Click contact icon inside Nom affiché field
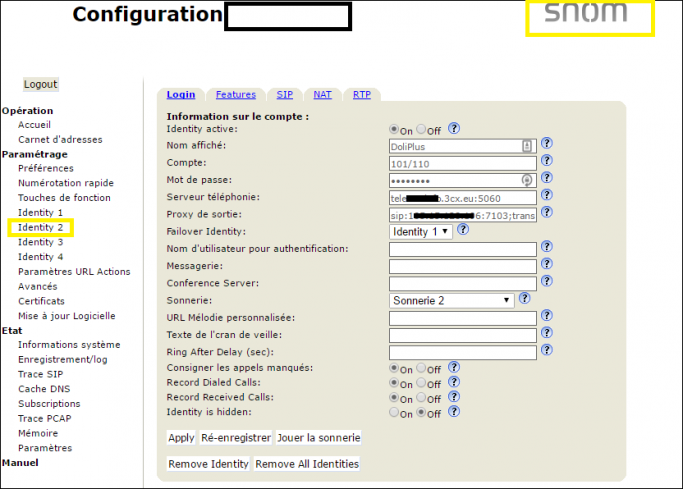 click(527, 146)
